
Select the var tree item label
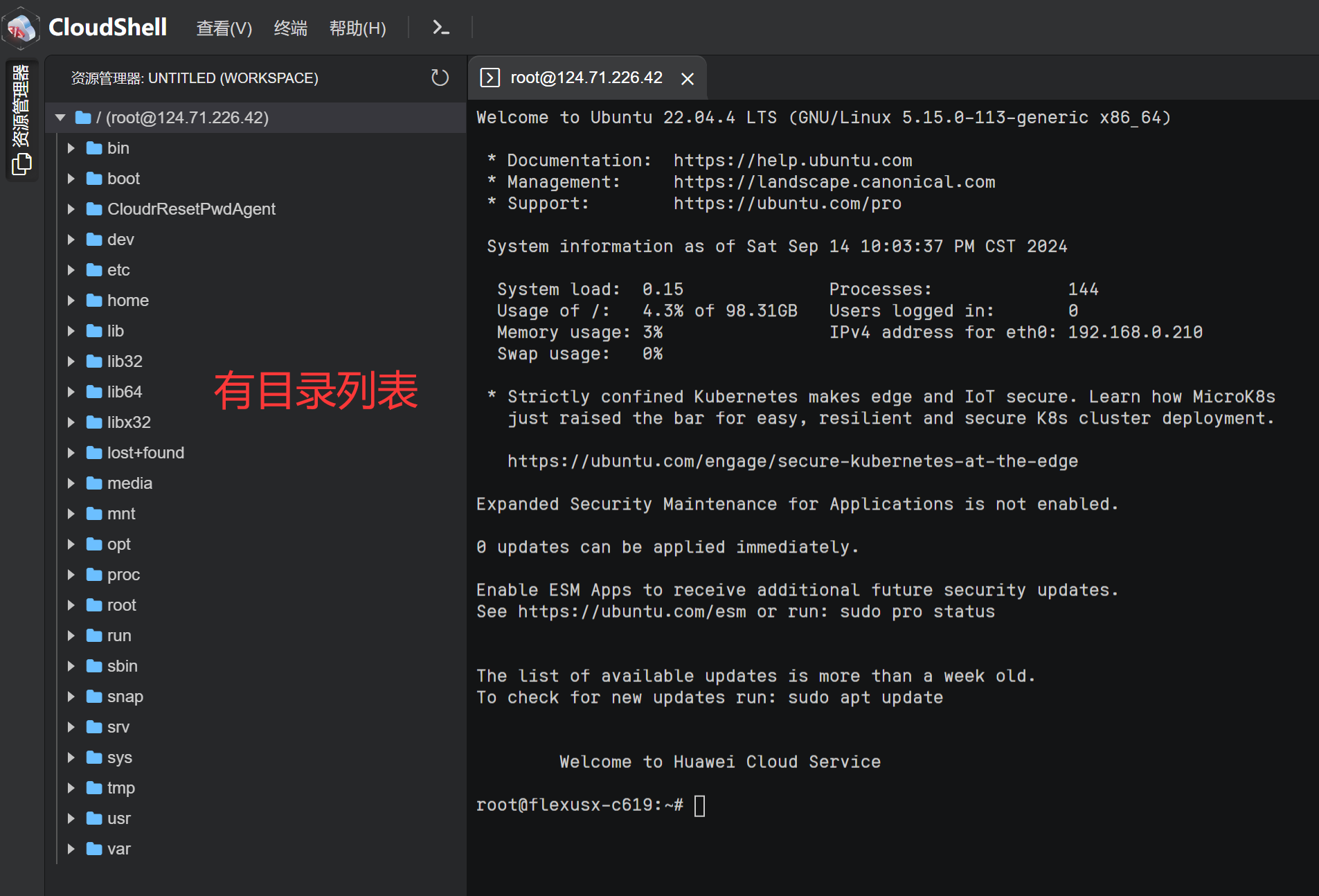(x=118, y=849)
